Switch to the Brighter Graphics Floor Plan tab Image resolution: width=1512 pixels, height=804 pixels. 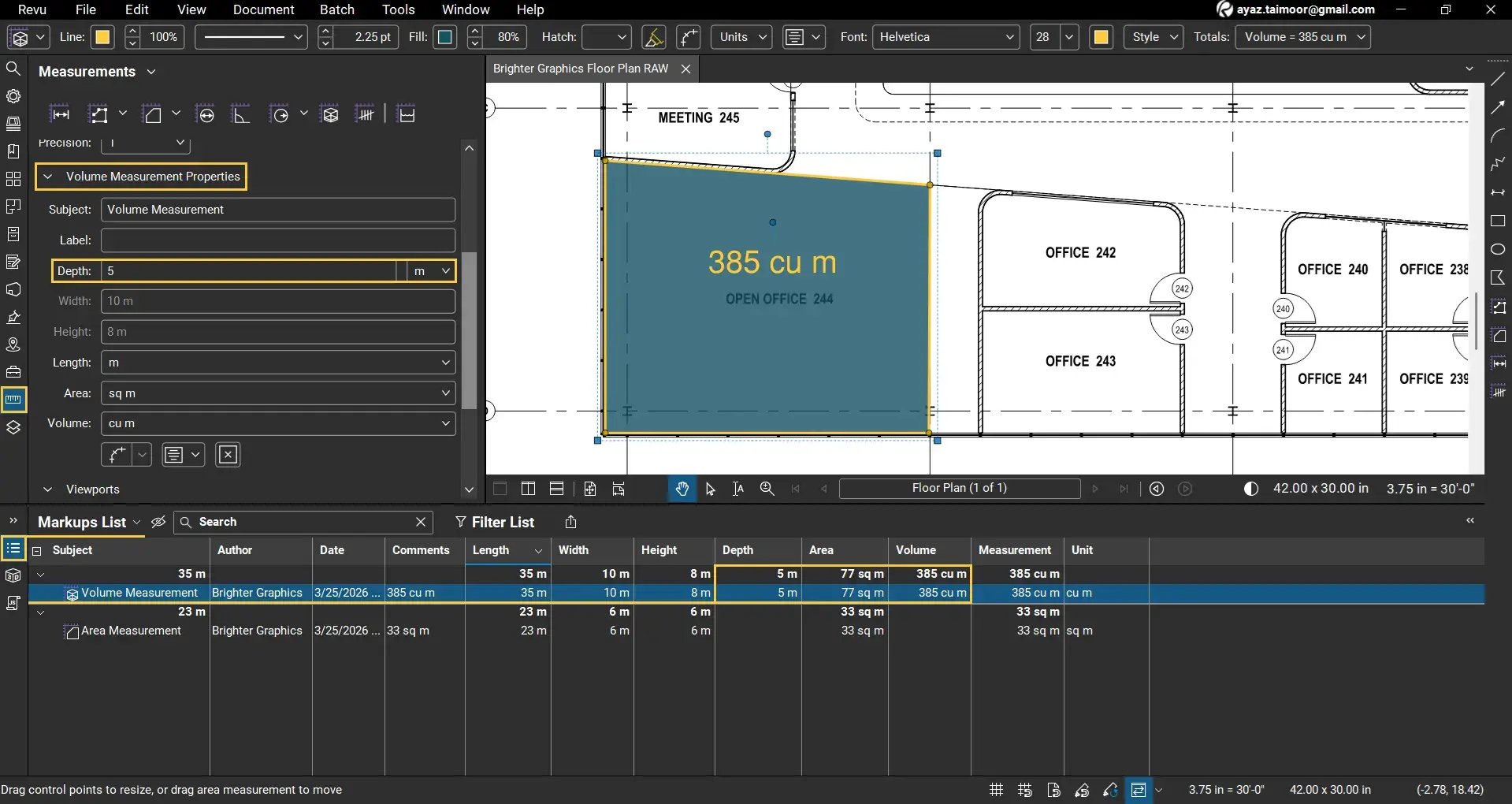[580, 69]
